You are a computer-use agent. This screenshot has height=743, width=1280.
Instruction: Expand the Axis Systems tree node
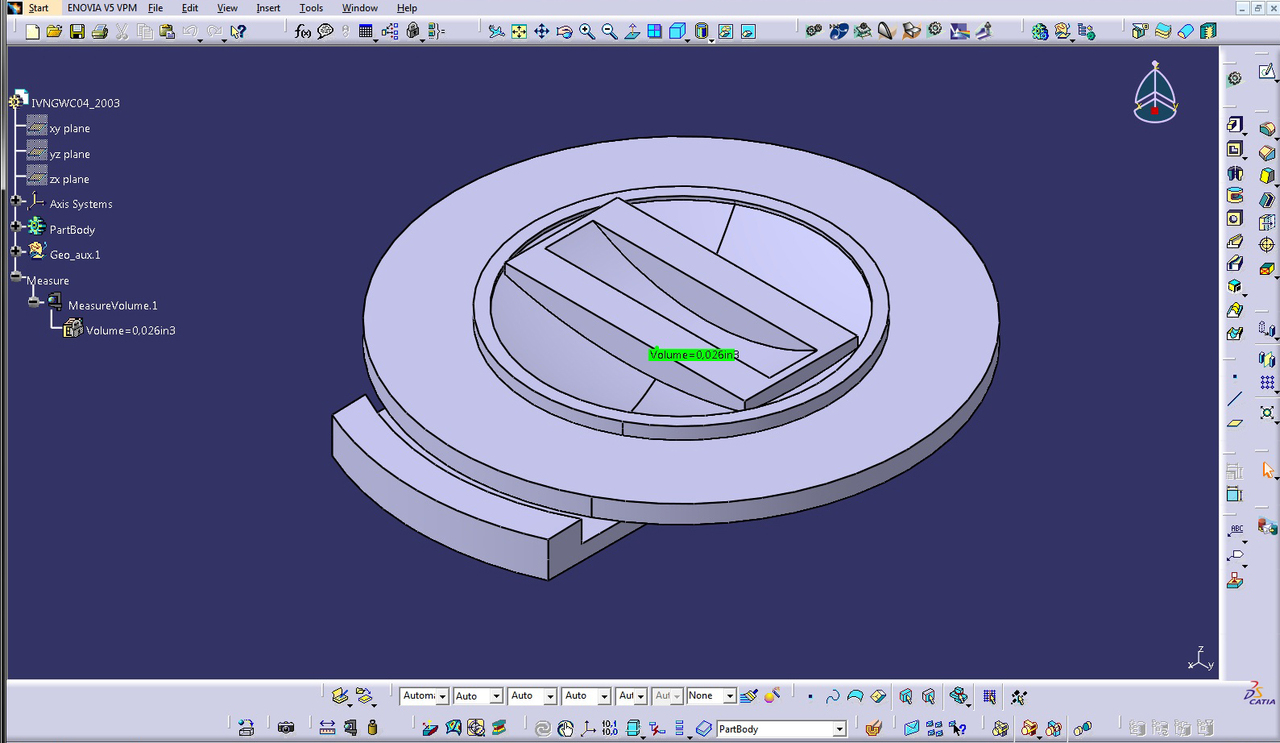click(16, 201)
